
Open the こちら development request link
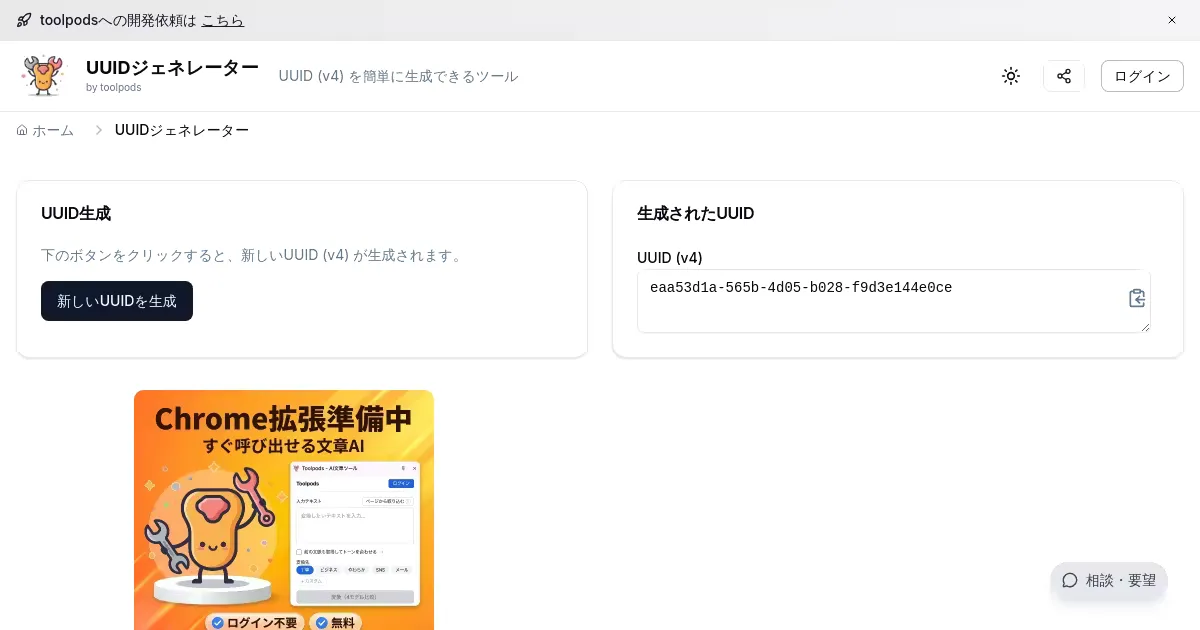point(222,20)
